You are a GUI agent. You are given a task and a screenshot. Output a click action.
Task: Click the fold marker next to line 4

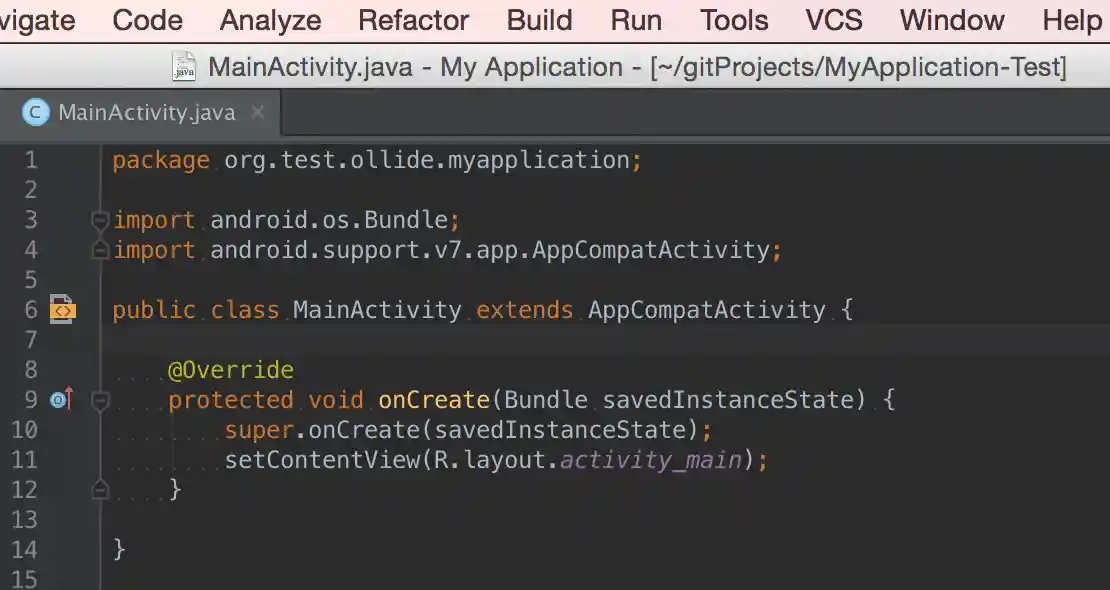[x=99, y=250]
